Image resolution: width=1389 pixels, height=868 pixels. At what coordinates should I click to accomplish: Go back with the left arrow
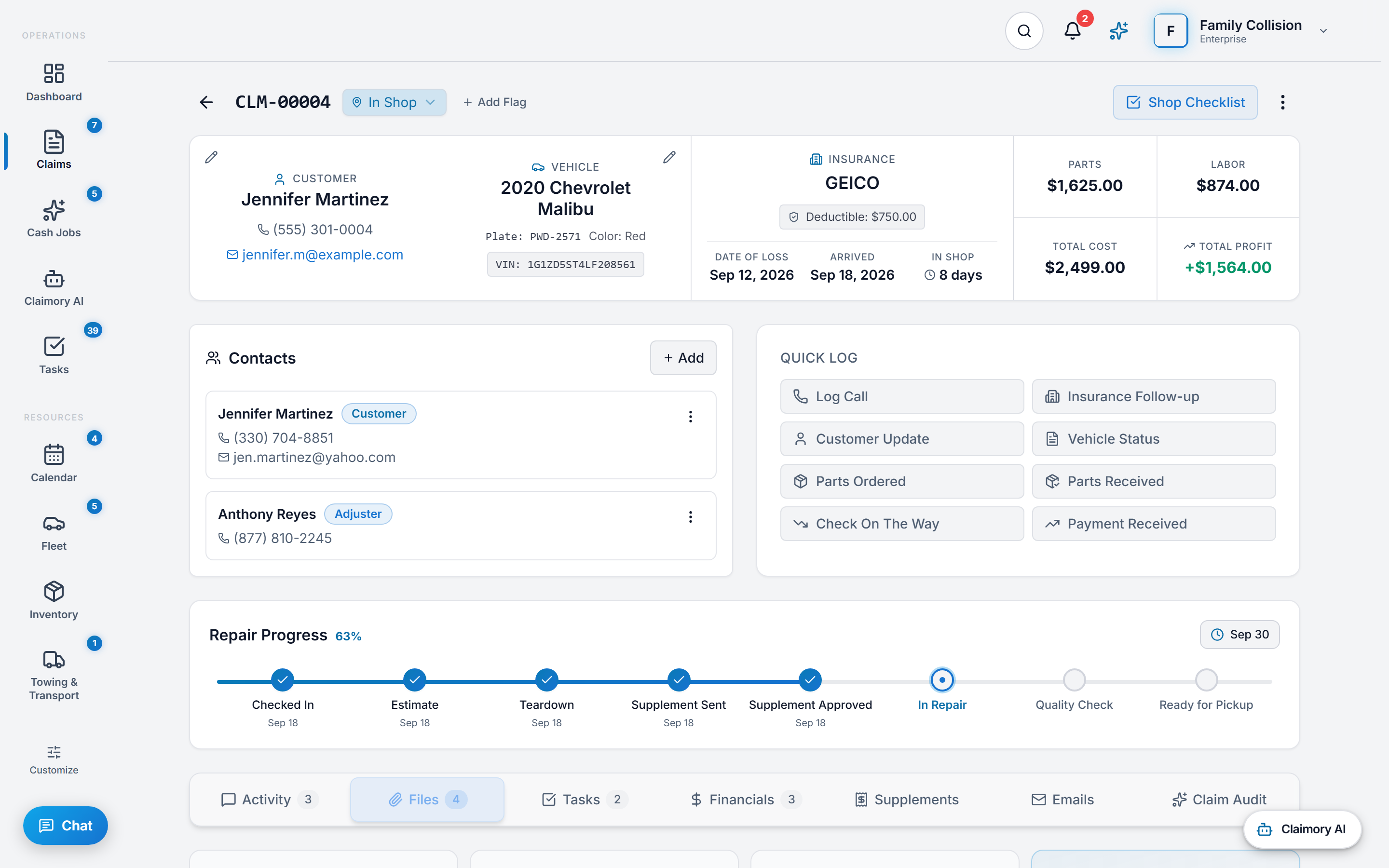(206, 102)
